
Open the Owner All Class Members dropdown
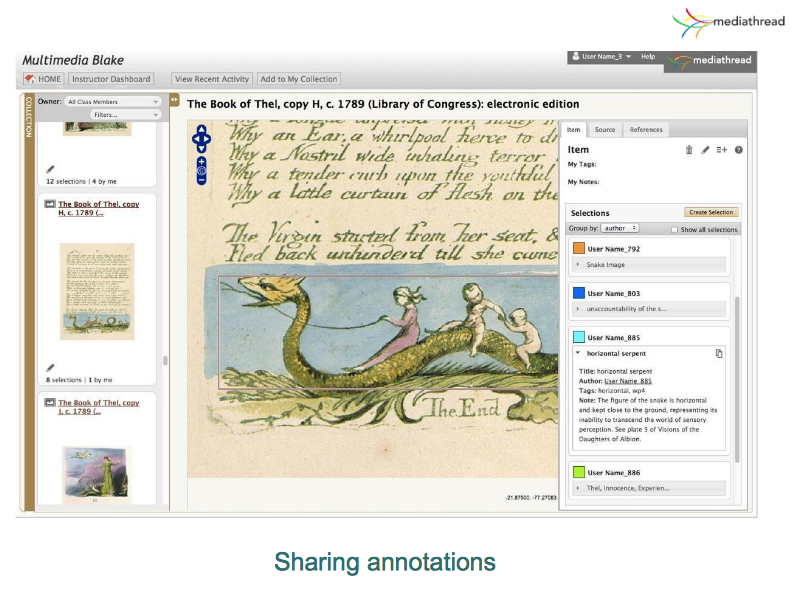point(113,102)
